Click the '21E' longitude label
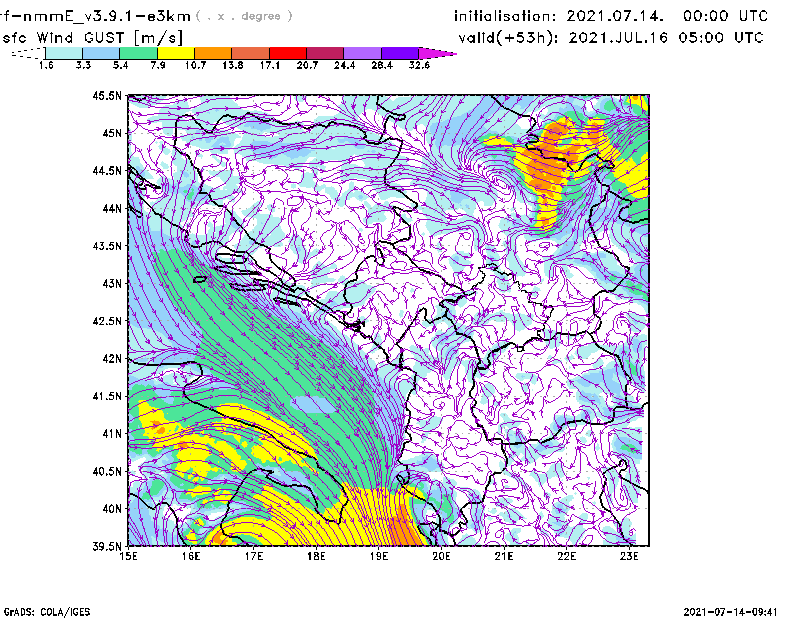The width and height of the screenshot is (800, 618). 504,556
